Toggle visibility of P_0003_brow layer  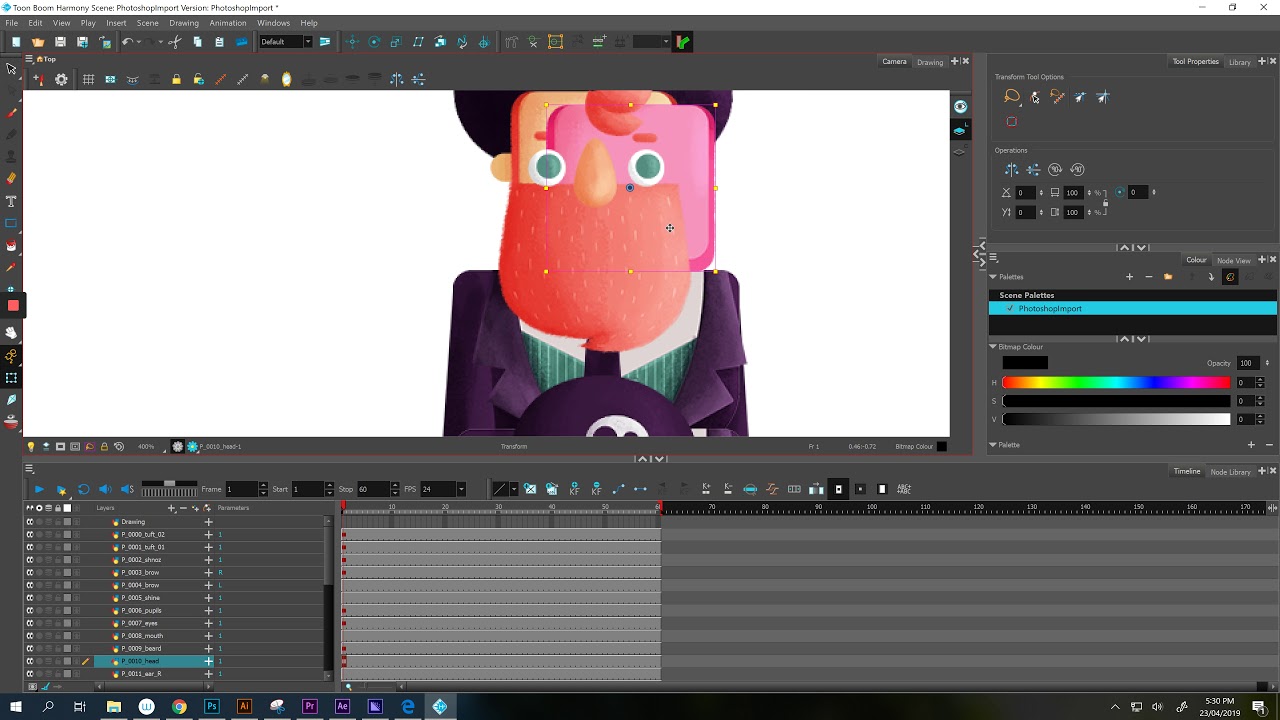click(x=30, y=573)
